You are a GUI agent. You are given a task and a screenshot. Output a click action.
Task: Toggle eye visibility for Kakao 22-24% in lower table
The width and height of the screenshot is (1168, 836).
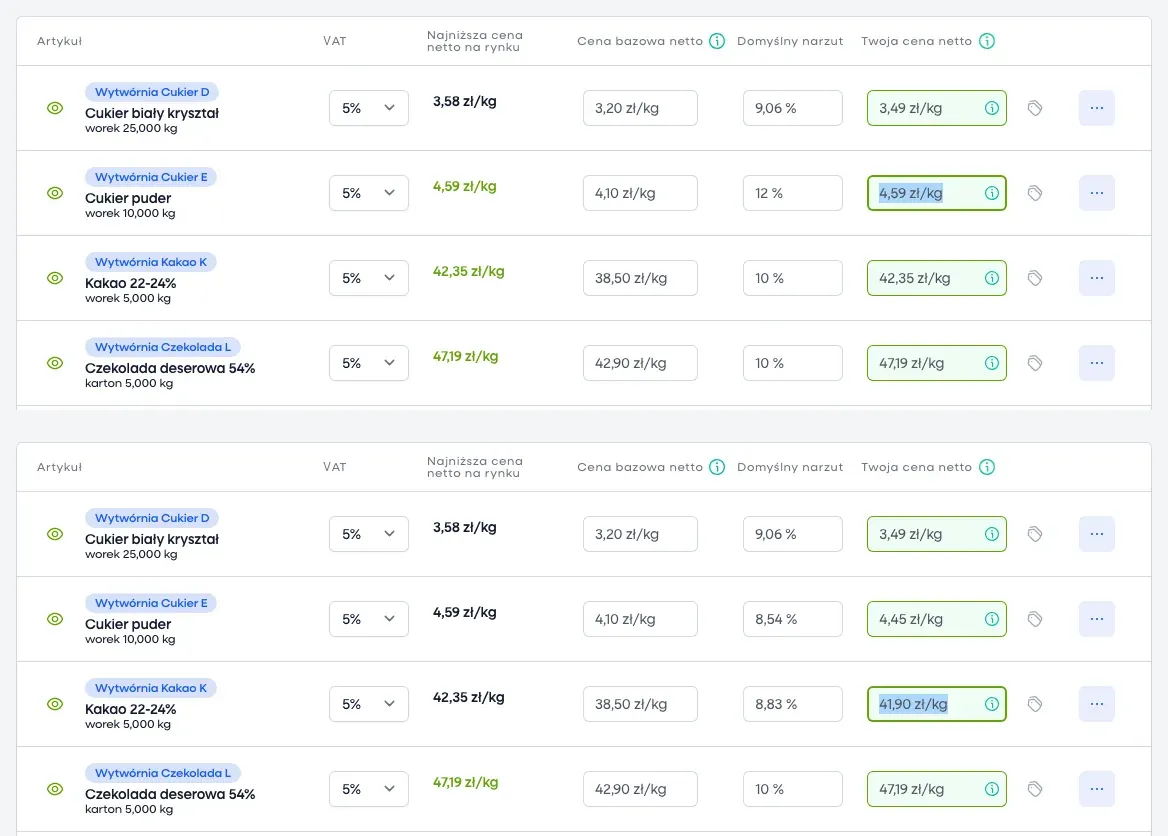[x=55, y=704]
